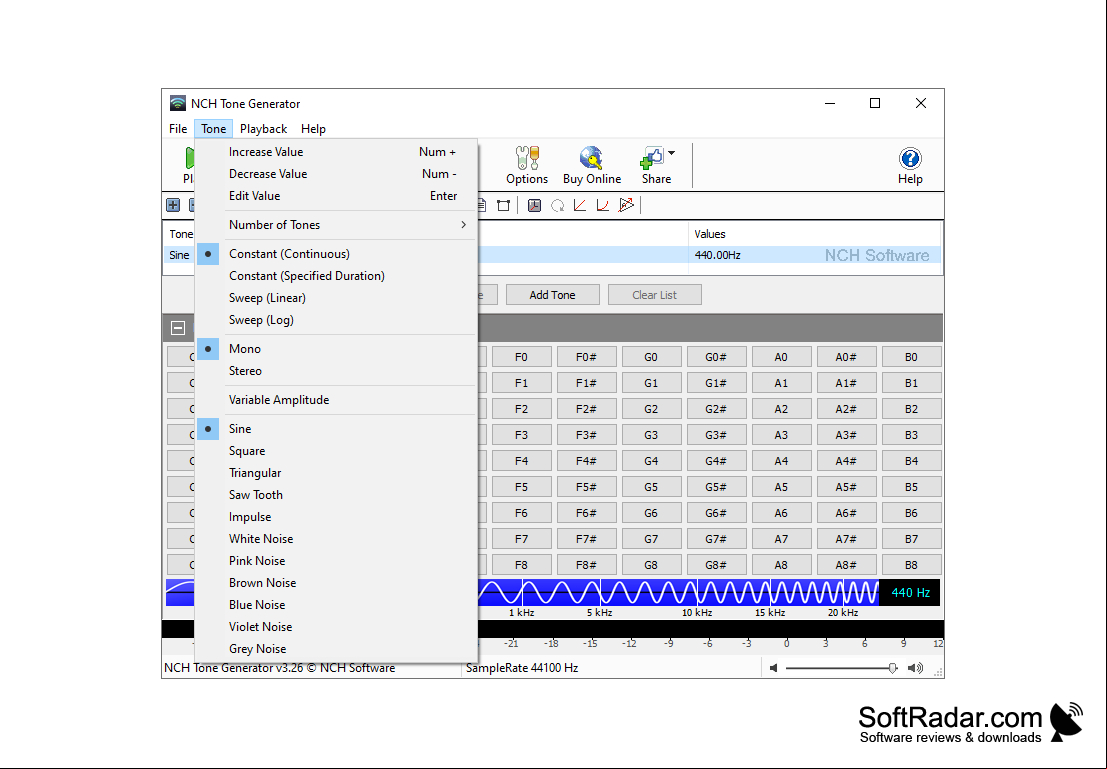
Task: Click the Buy Online globe icon
Action: [x=591, y=157]
